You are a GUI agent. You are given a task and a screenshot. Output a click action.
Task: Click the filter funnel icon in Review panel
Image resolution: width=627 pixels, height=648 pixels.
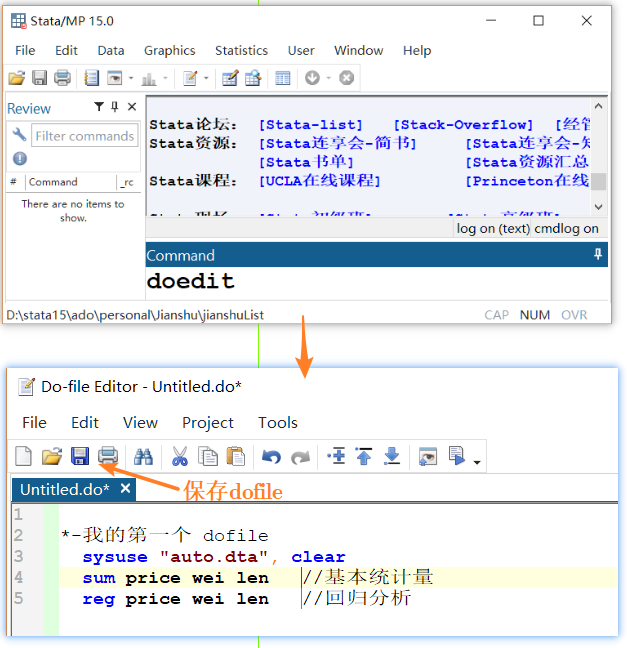pyautogui.click(x=99, y=107)
